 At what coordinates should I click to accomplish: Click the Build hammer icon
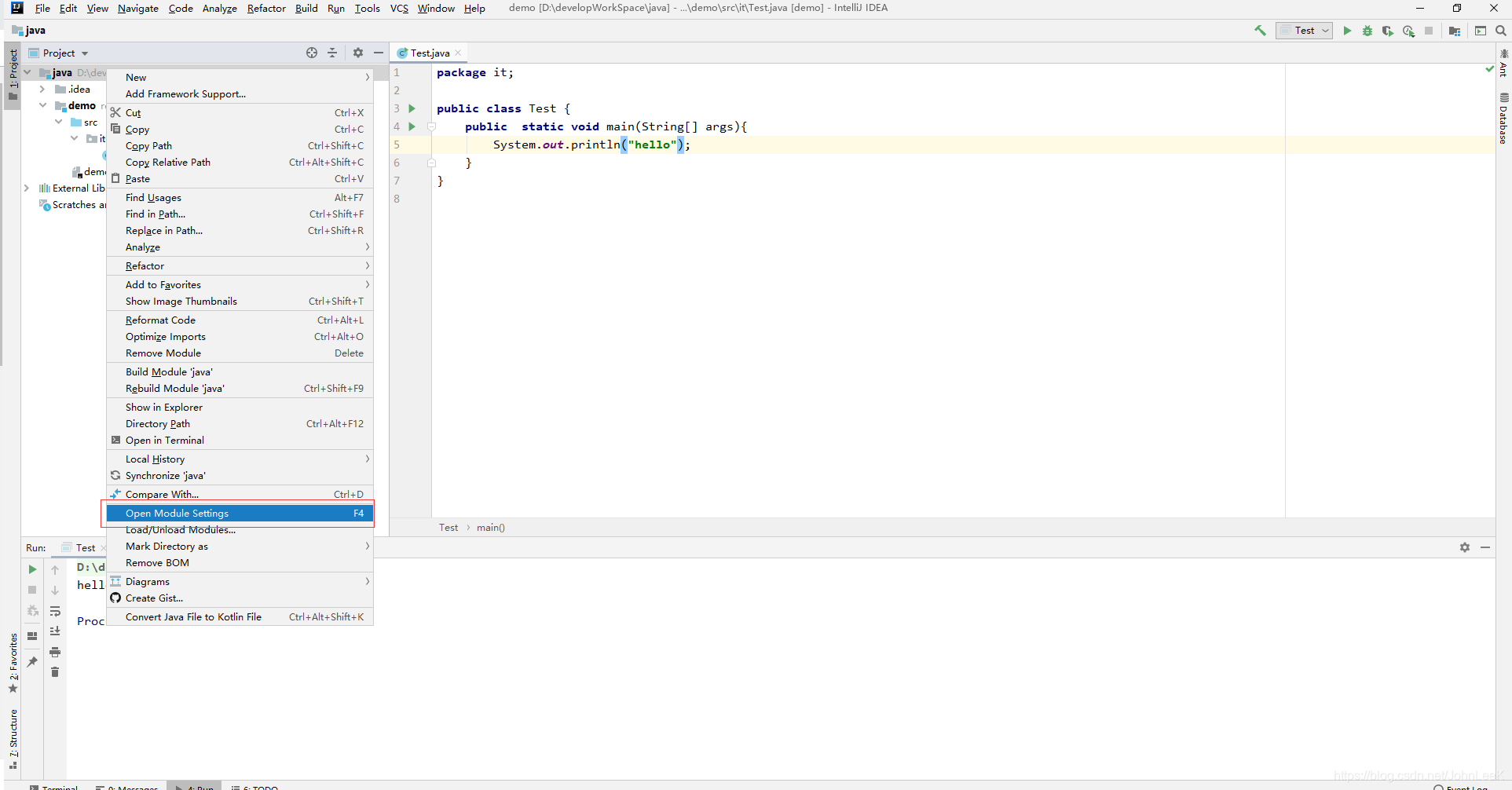click(x=1260, y=30)
